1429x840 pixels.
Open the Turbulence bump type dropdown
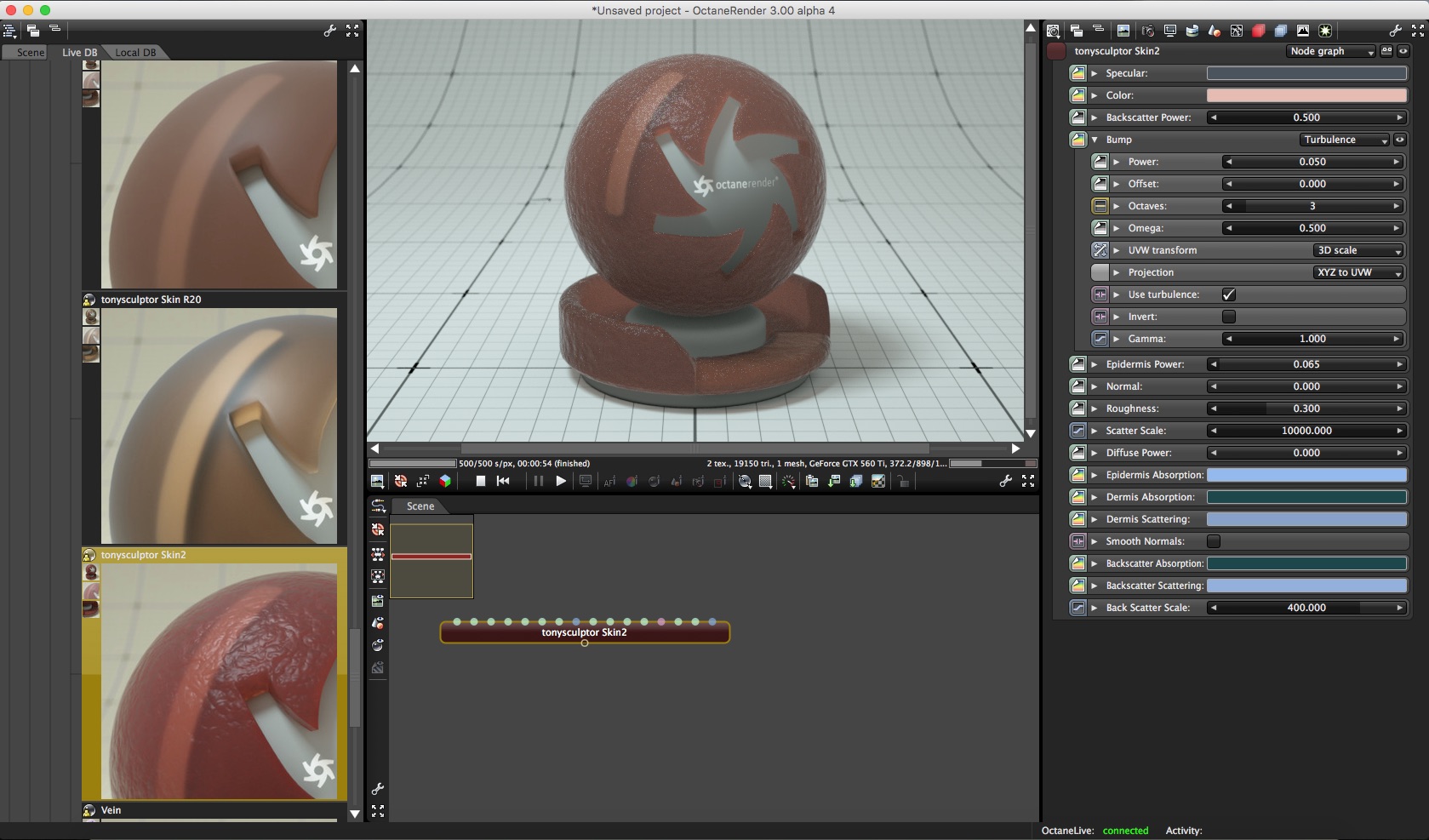pyautogui.click(x=1345, y=140)
